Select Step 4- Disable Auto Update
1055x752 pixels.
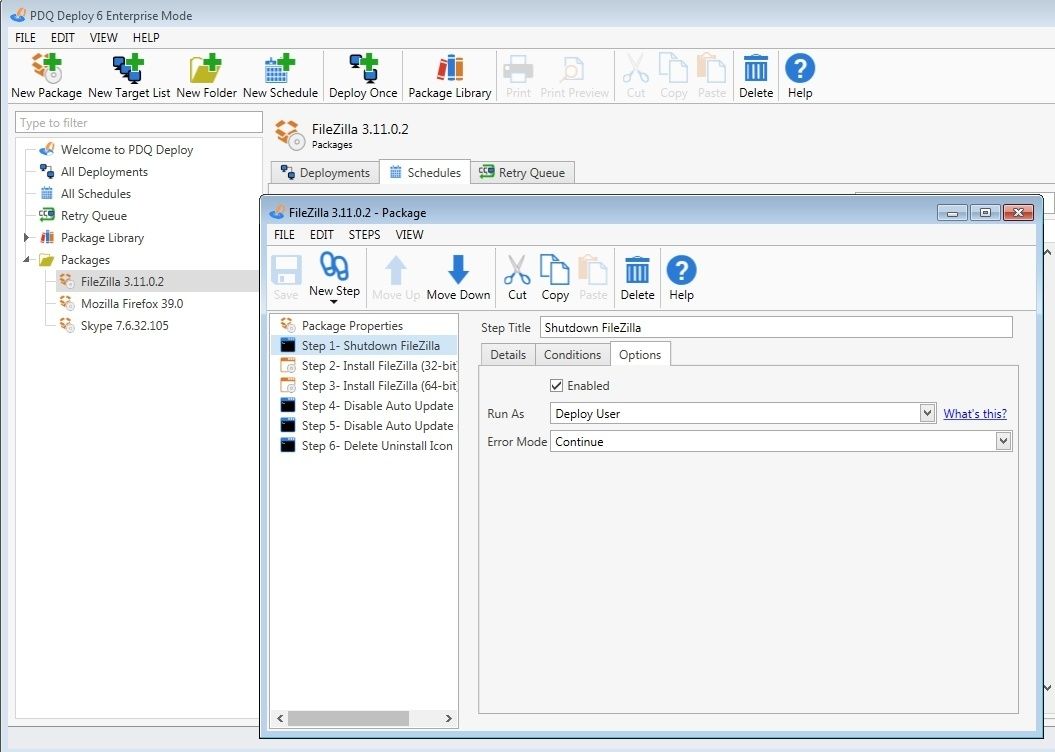pos(363,406)
